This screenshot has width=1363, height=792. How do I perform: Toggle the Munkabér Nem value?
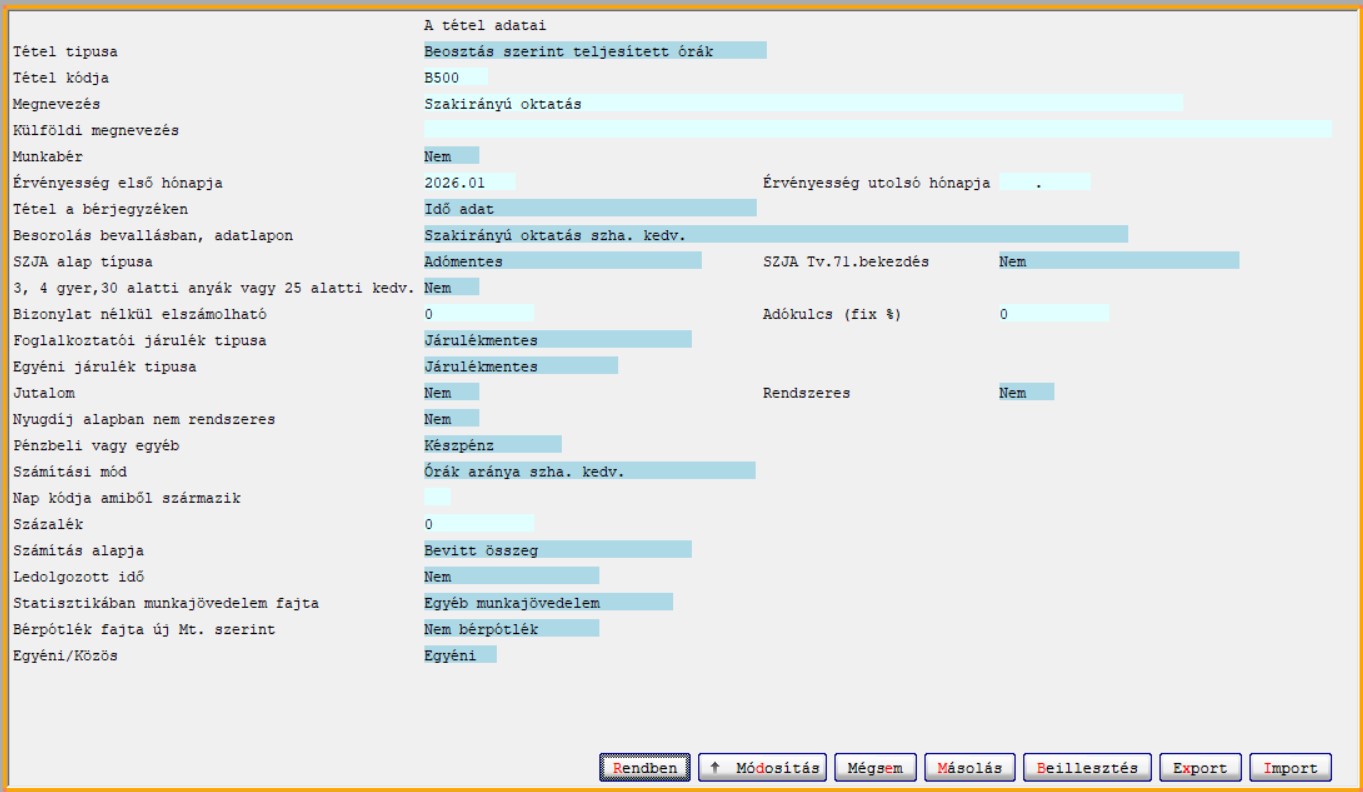(x=451, y=156)
